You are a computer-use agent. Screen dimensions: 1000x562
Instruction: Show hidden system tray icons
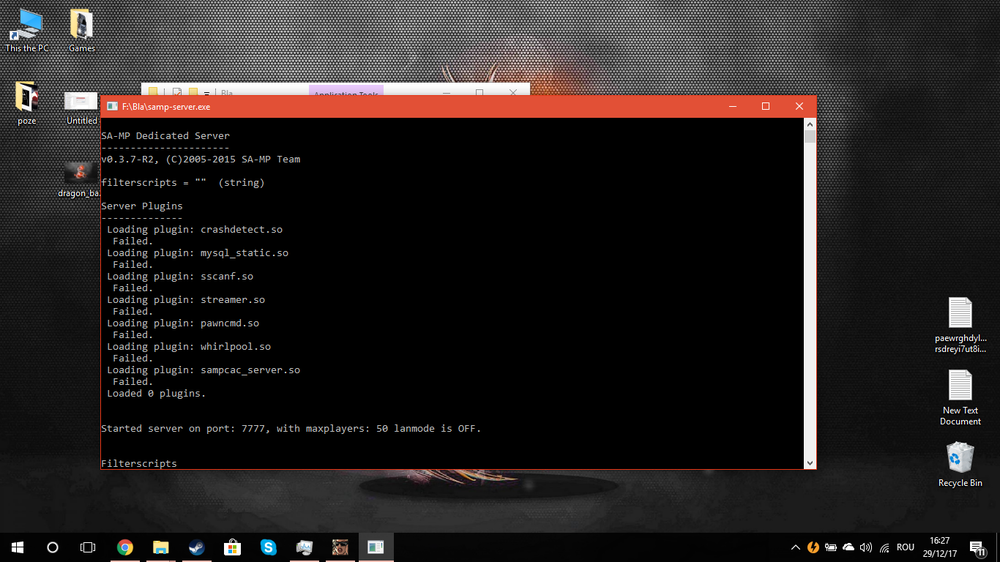click(795, 547)
